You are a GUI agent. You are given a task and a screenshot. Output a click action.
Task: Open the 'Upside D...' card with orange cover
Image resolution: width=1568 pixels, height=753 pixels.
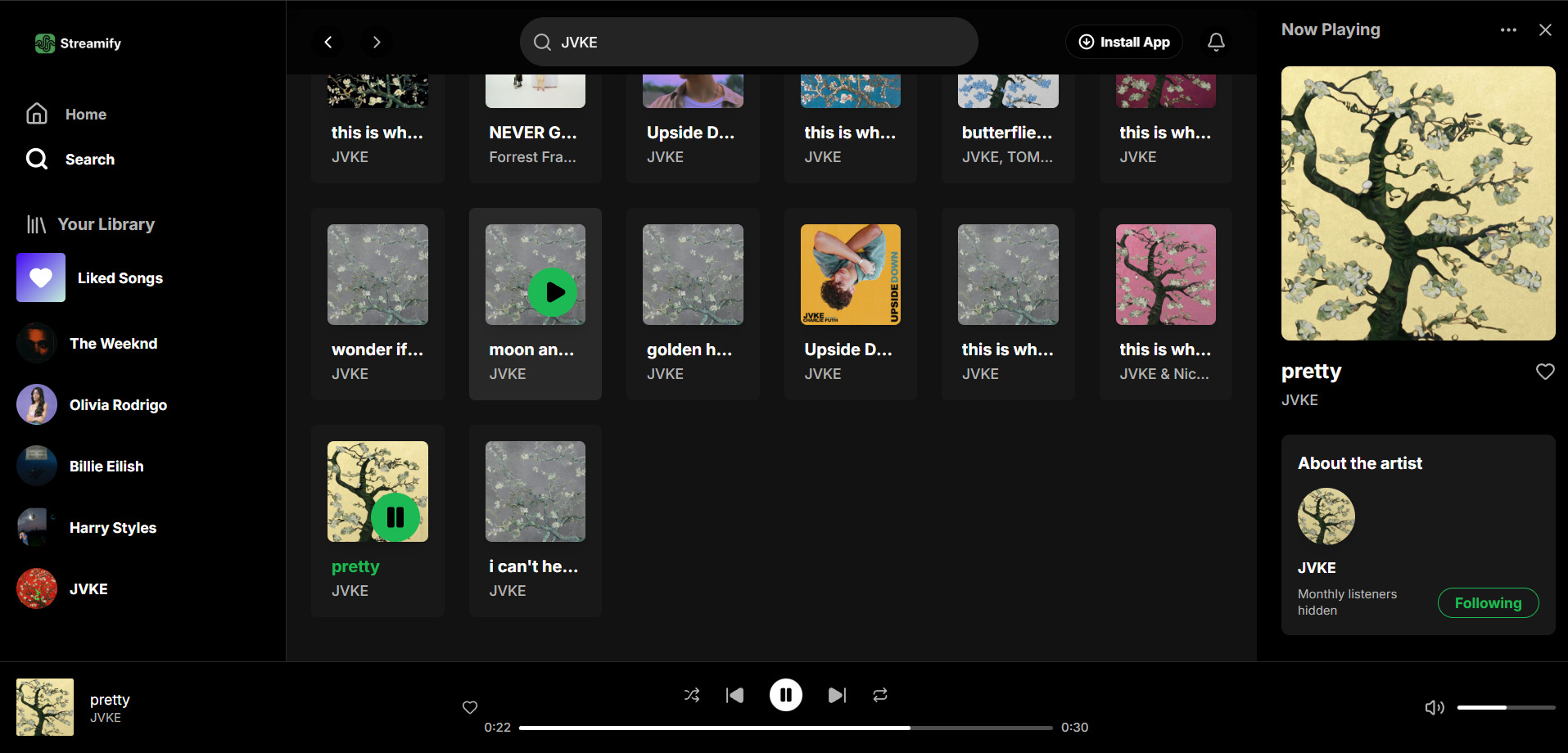(x=851, y=304)
